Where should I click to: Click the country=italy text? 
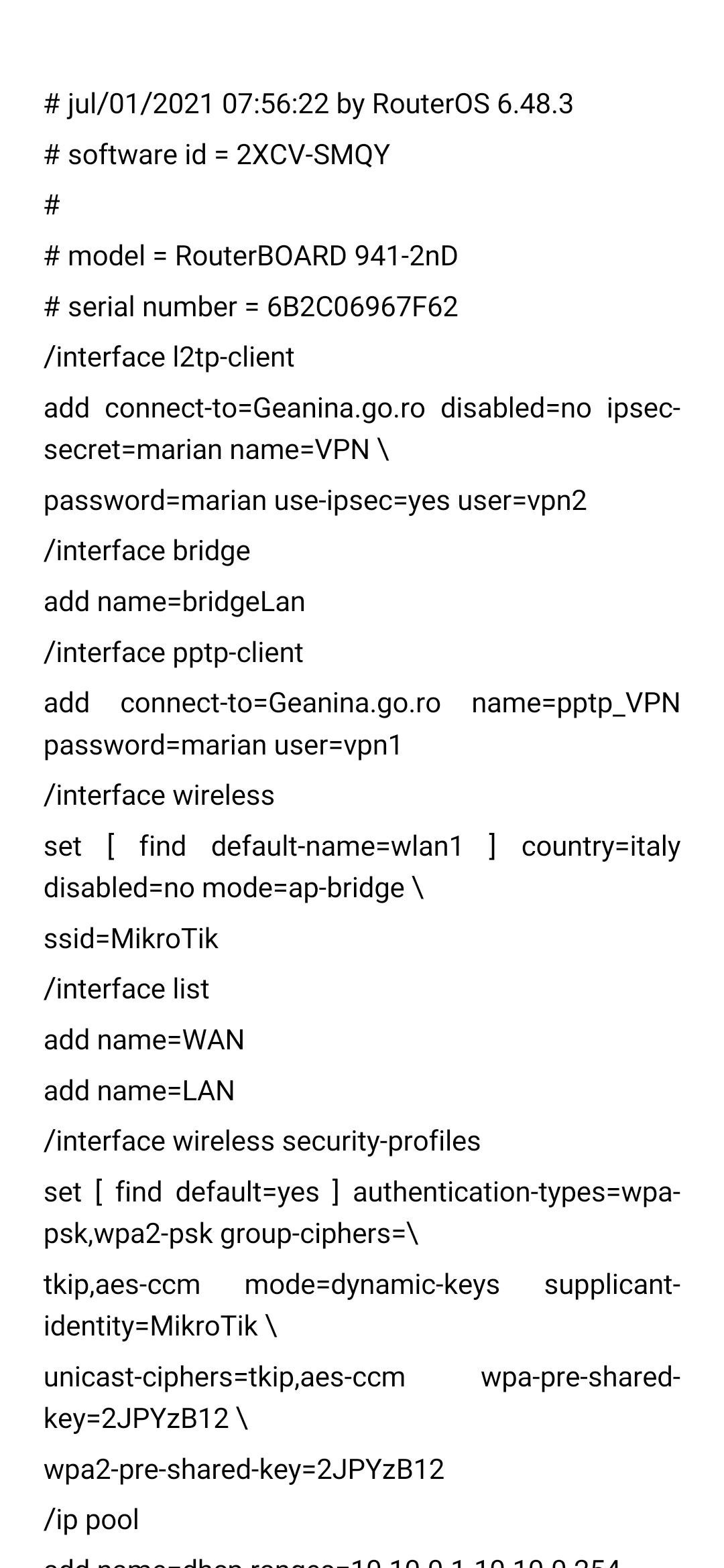point(601,846)
